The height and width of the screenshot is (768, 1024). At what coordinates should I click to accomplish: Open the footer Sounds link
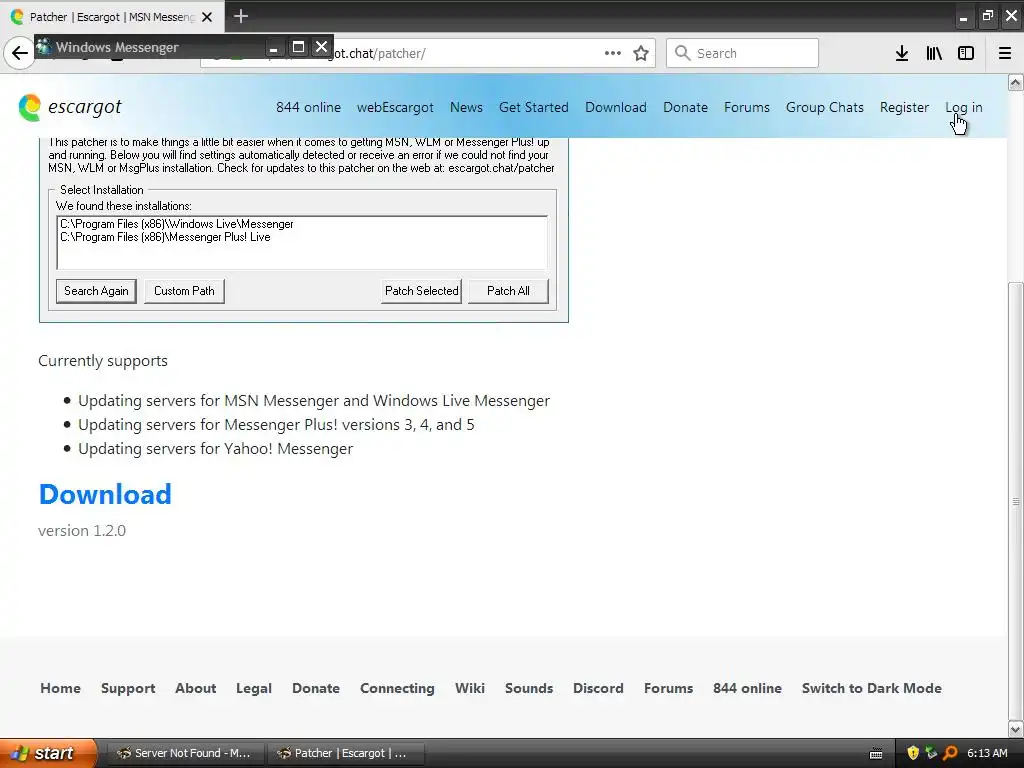click(529, 688)
